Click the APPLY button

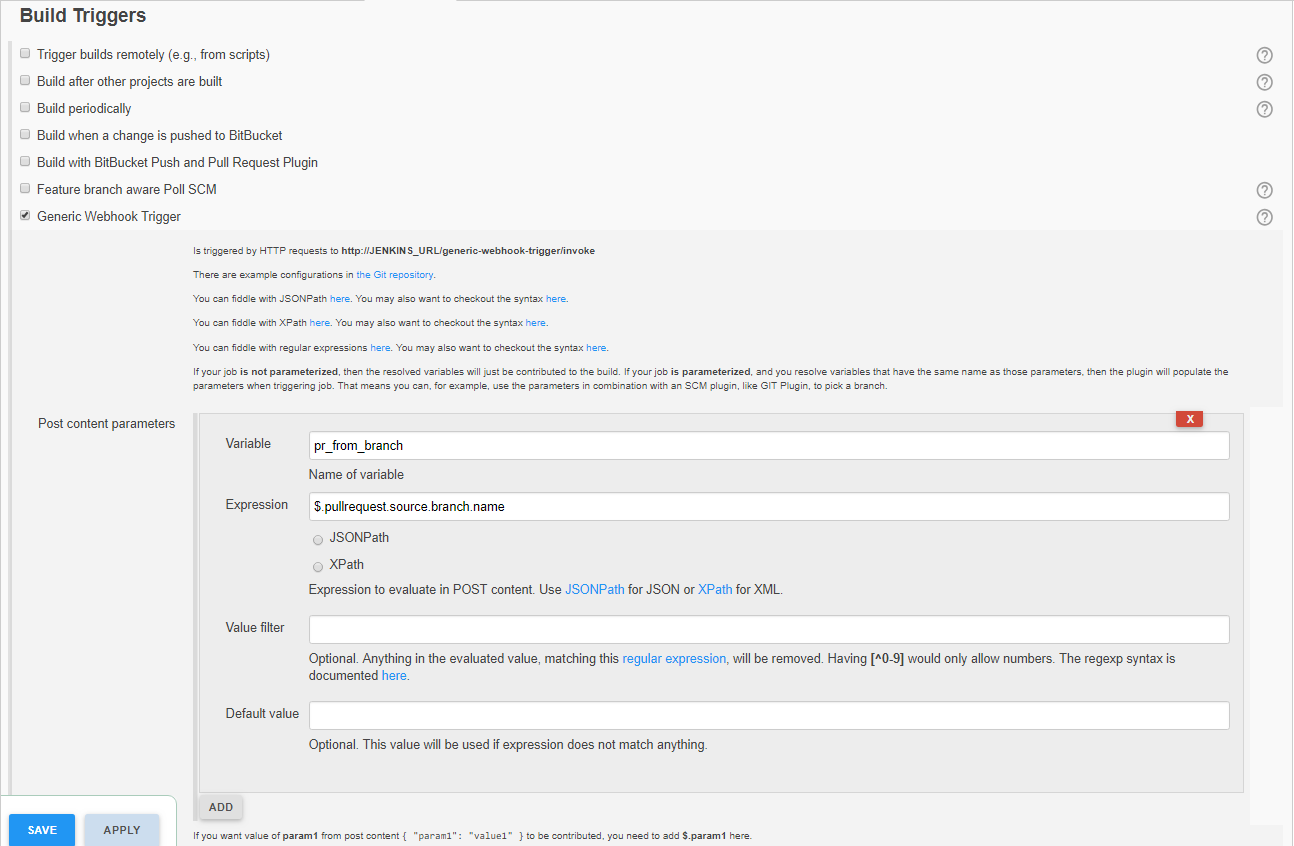(x=121, y=830)
